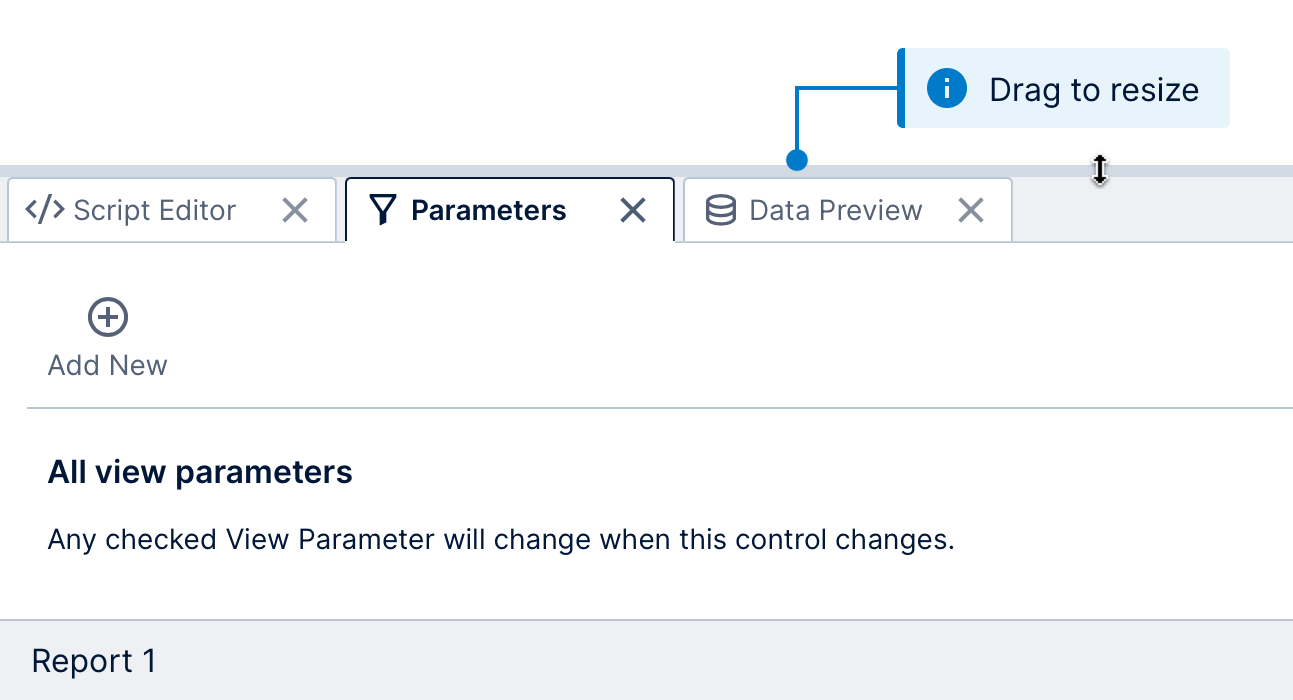1293x700 pixels.
Task: Click the database icon on Data Preview tab
Action: 720,210
